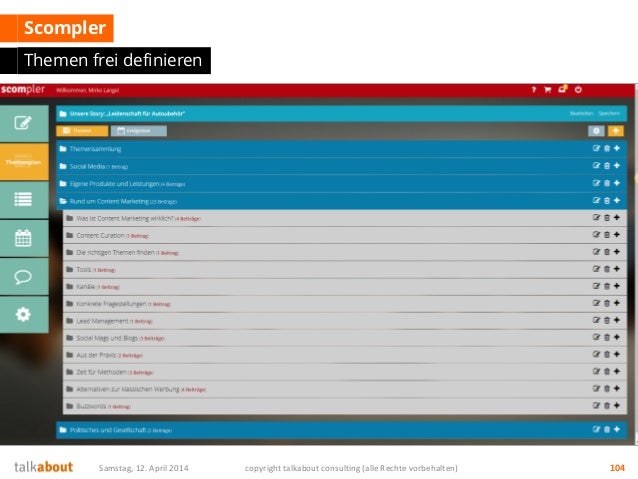Select the Themenplan sidebar tile
The image size is (638, 479).
(x=24, y=162)
